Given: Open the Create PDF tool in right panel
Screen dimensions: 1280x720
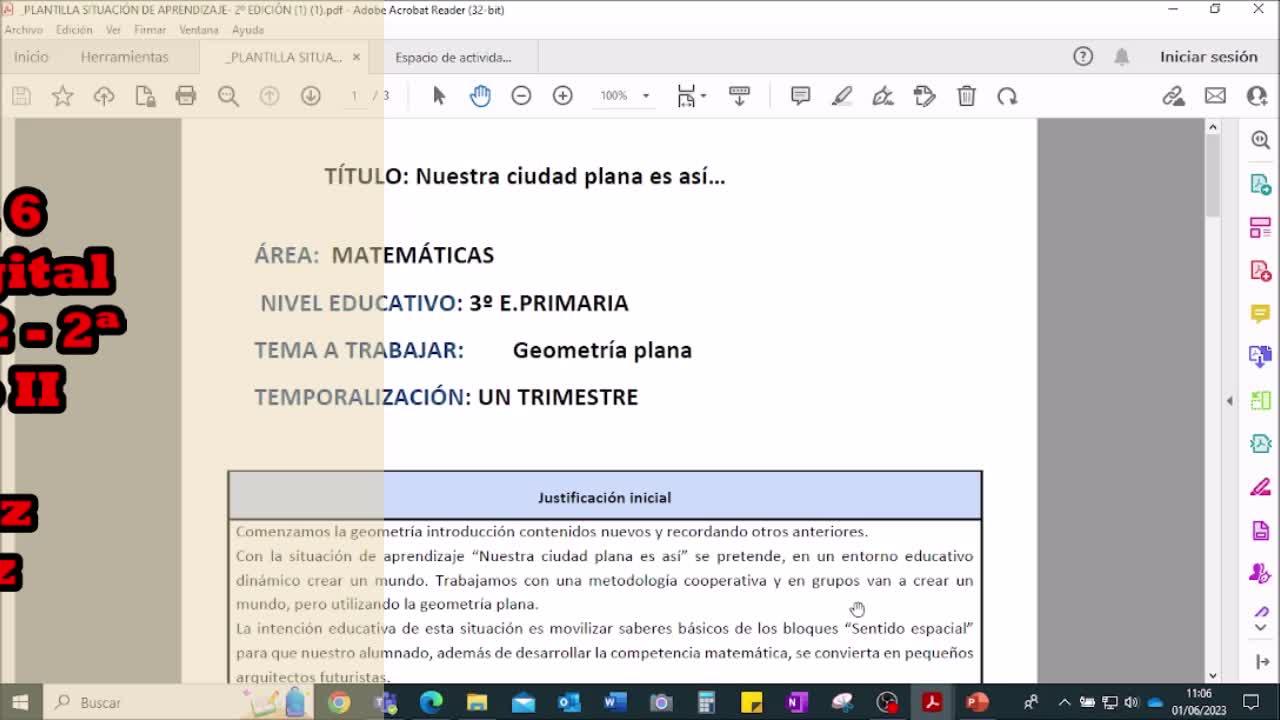Looking at the screenshot, I should (x=1260, y=271).
